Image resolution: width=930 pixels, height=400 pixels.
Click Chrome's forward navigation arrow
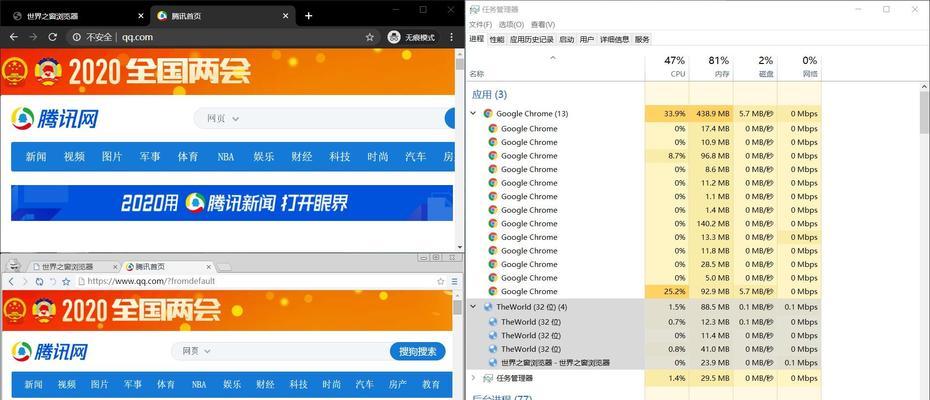click(x=33, y=37)
